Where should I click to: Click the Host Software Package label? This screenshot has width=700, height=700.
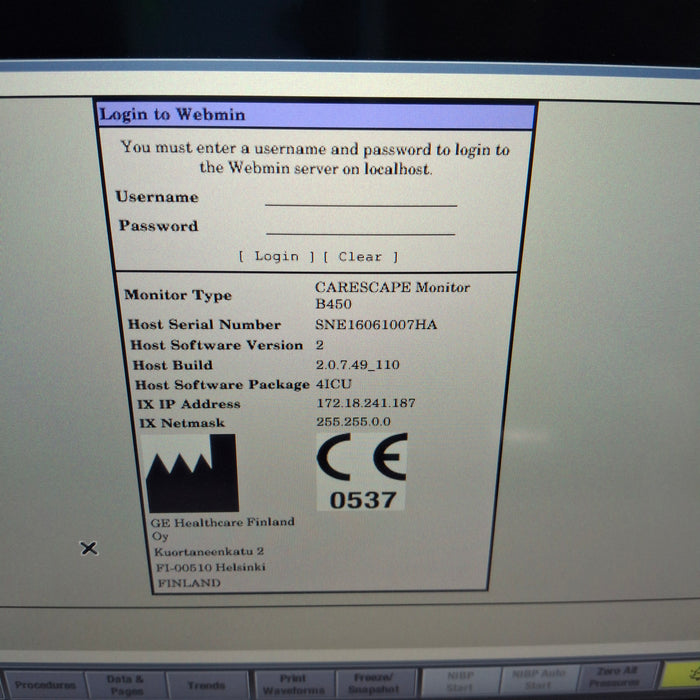click(x=222, y=385)
